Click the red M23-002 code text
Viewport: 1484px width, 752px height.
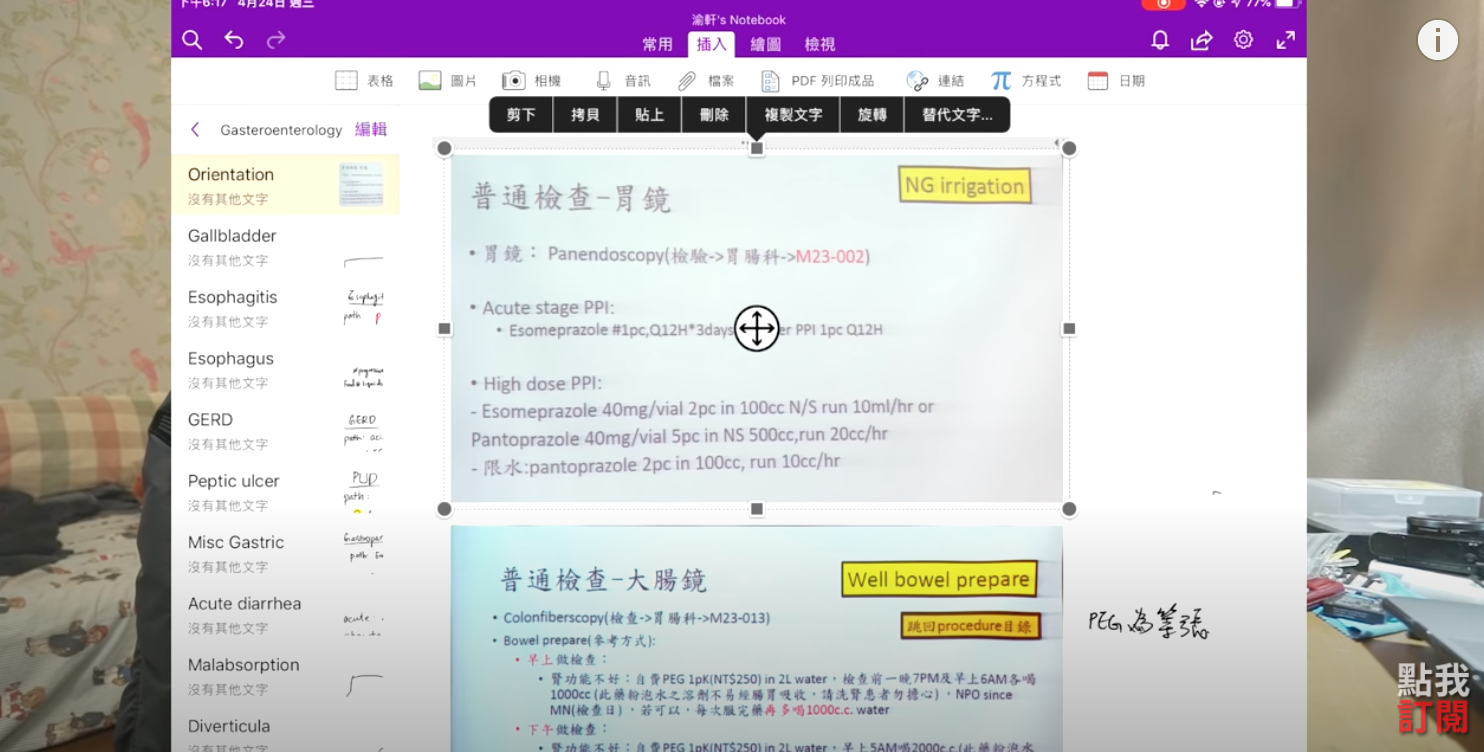[830, 256]
